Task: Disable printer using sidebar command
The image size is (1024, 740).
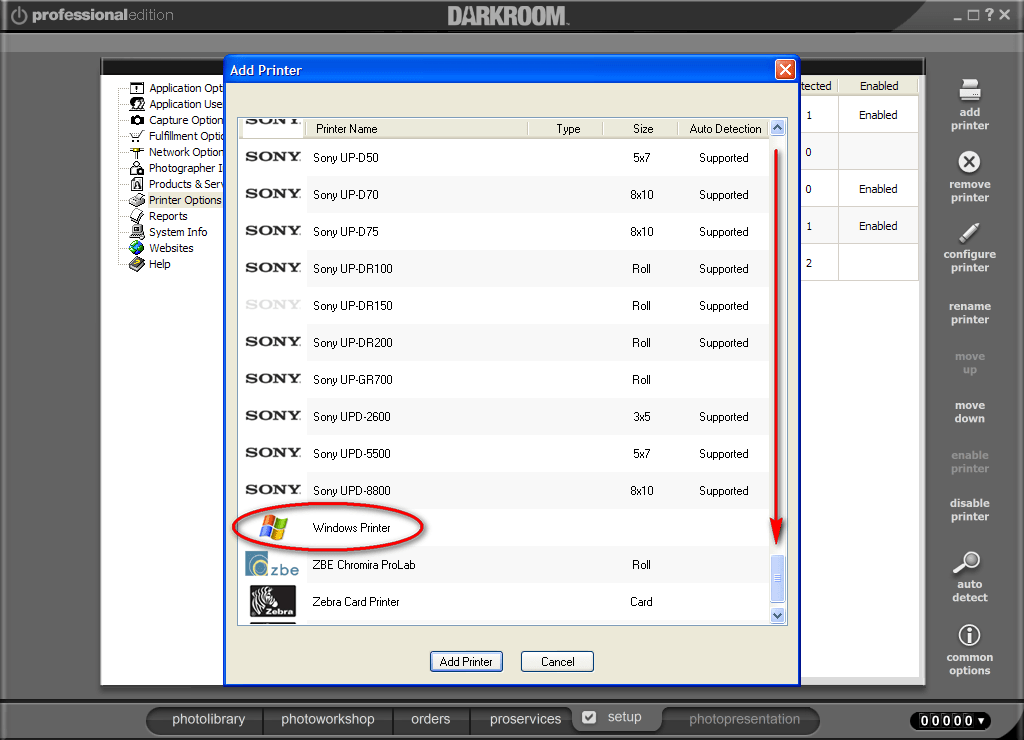Action: click(x=968, y=509)
